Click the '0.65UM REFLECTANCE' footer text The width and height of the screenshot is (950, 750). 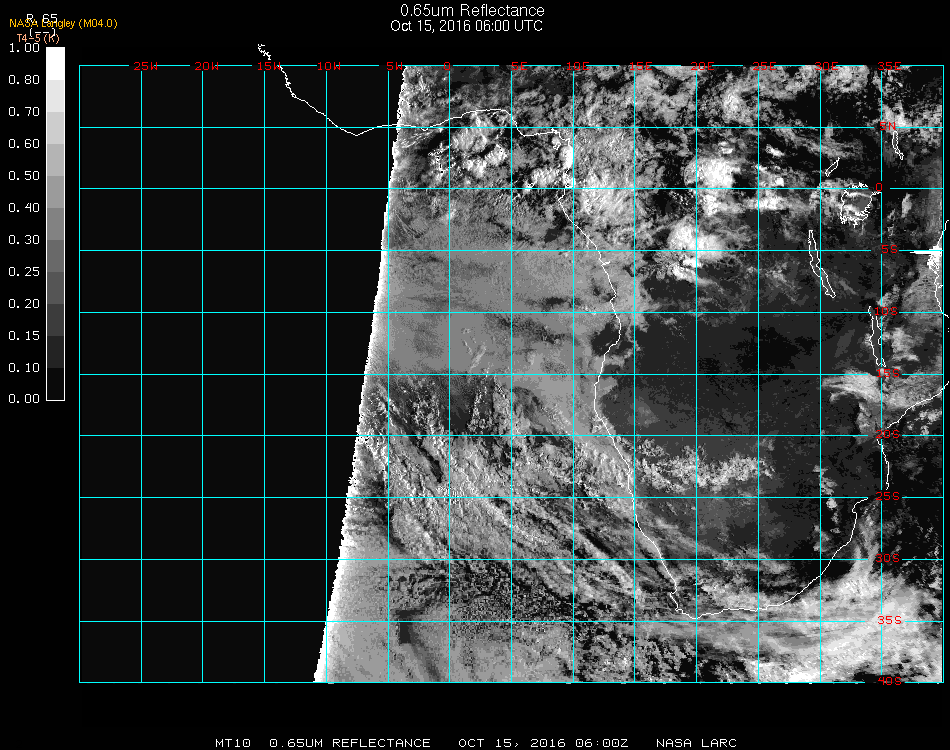(x=350, y=743)
